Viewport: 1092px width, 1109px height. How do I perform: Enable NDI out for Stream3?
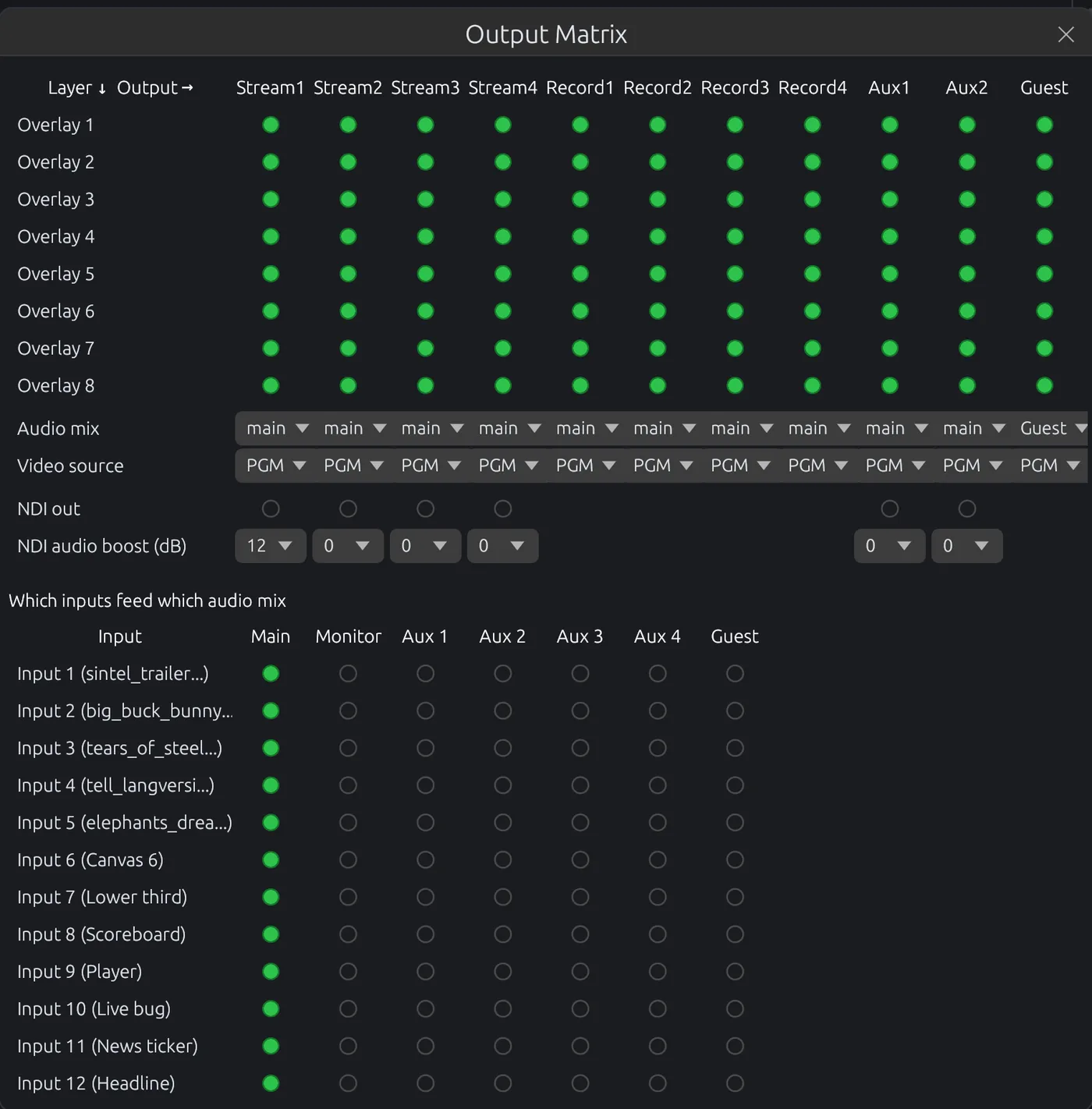[425, 508]
